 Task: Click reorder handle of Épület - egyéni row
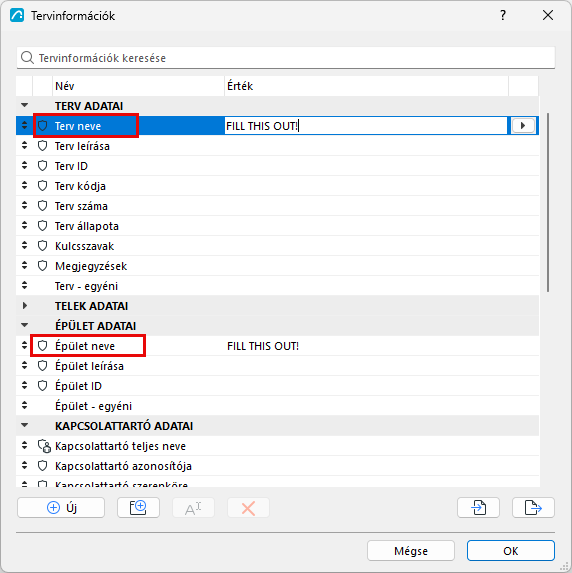(24, 405)
